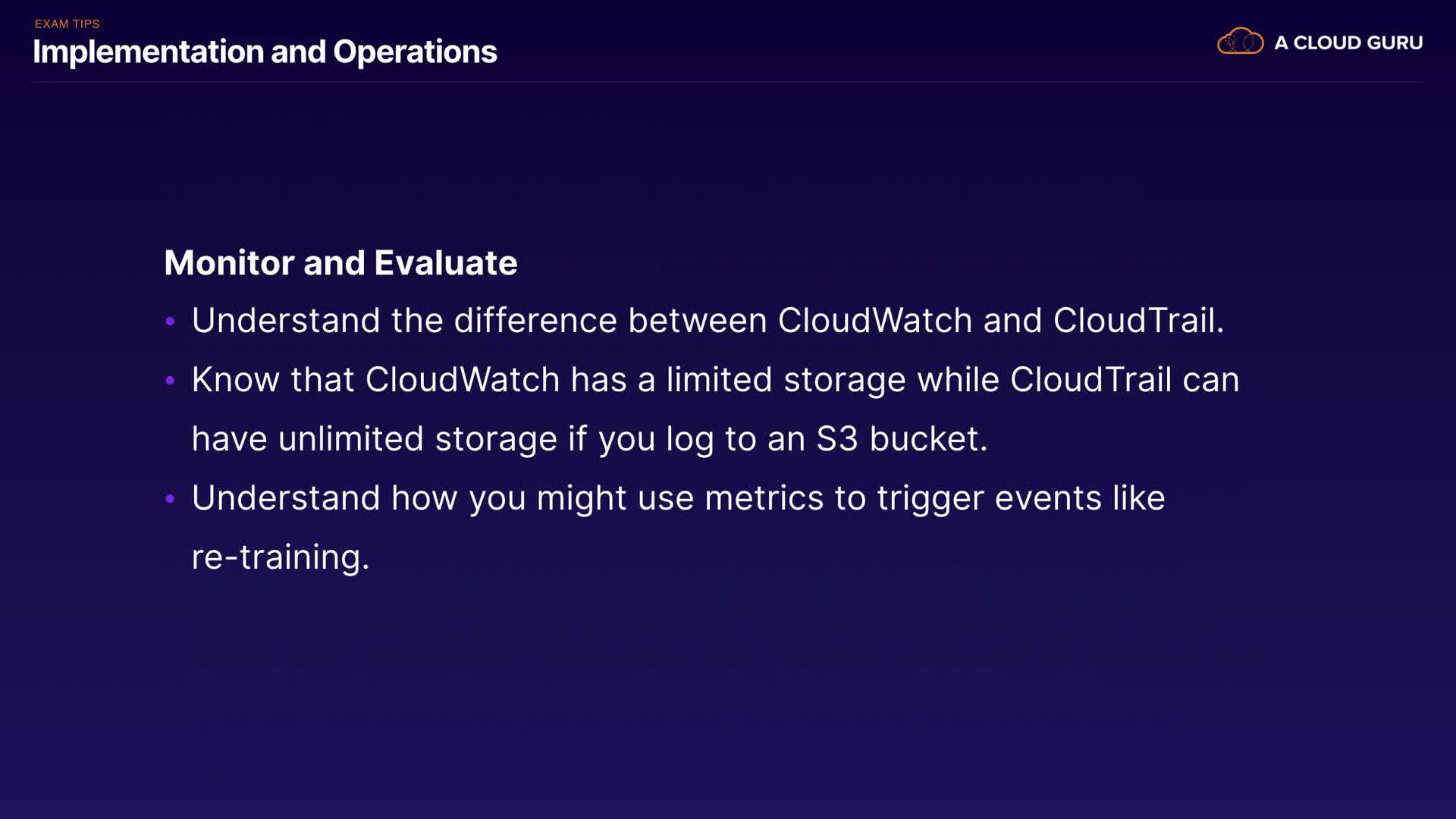
Task: Click the first purple bullet point dot
Action: (x=171, y=322)
